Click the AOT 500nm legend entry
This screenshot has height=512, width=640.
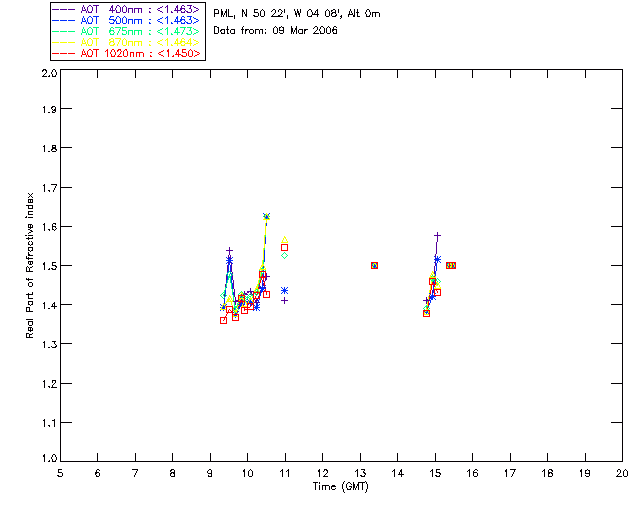click(x=127, y=20)
